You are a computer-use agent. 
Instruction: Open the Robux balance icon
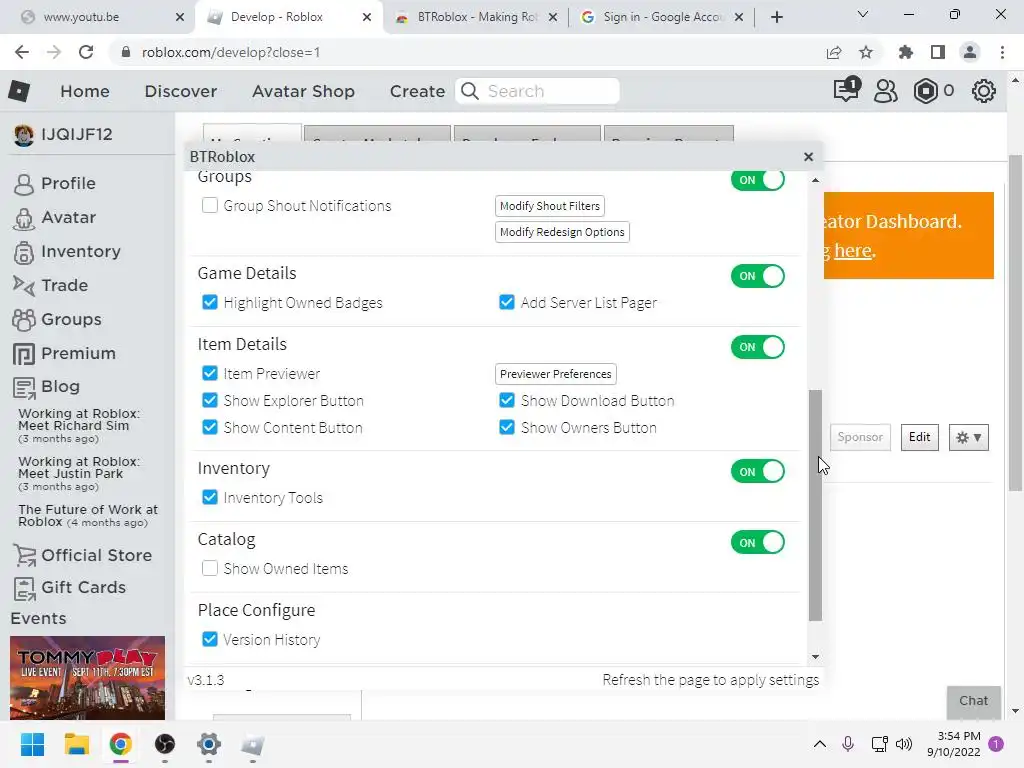pyautogui.click(x=925, y=91)
